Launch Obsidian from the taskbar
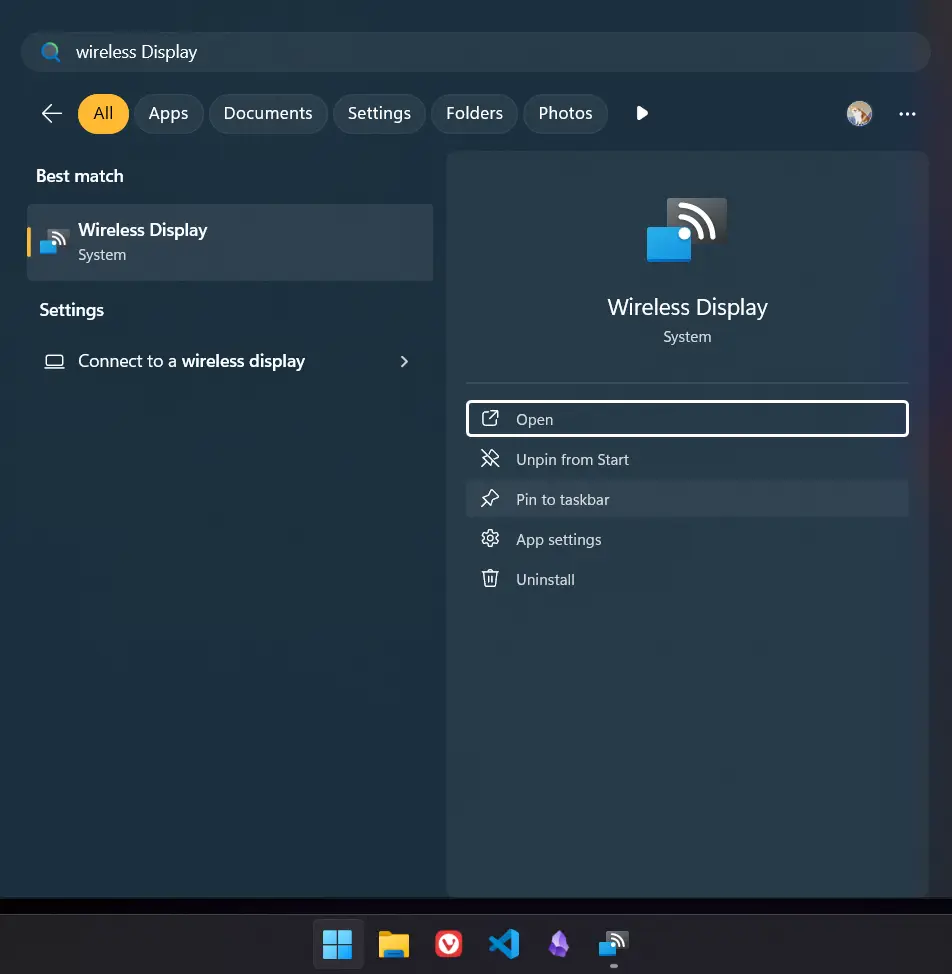The image size is (952, 974). [x=559, y=943]
